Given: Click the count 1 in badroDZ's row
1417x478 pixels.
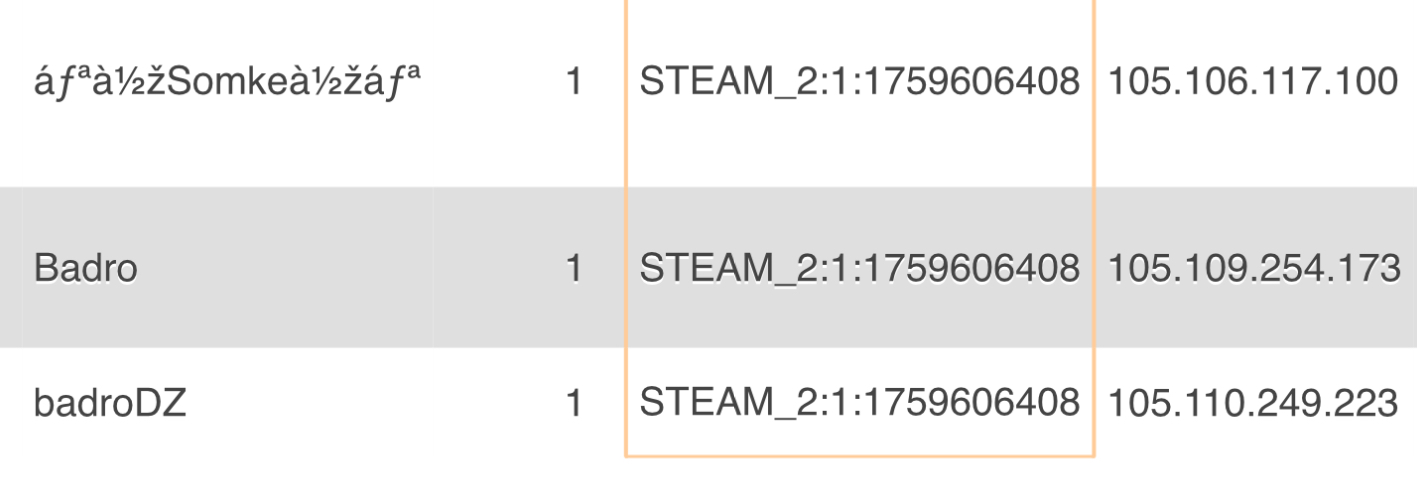Looking at the screenshot, I should (573, 404).
